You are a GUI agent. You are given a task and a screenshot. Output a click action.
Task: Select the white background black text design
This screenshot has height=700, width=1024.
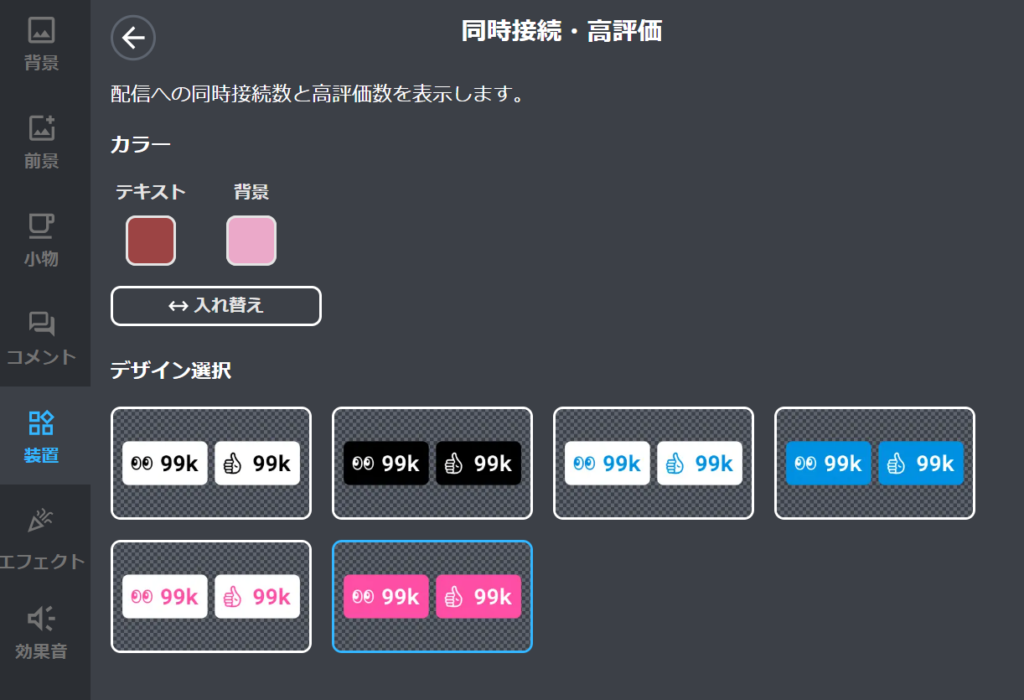pos(211,463)
